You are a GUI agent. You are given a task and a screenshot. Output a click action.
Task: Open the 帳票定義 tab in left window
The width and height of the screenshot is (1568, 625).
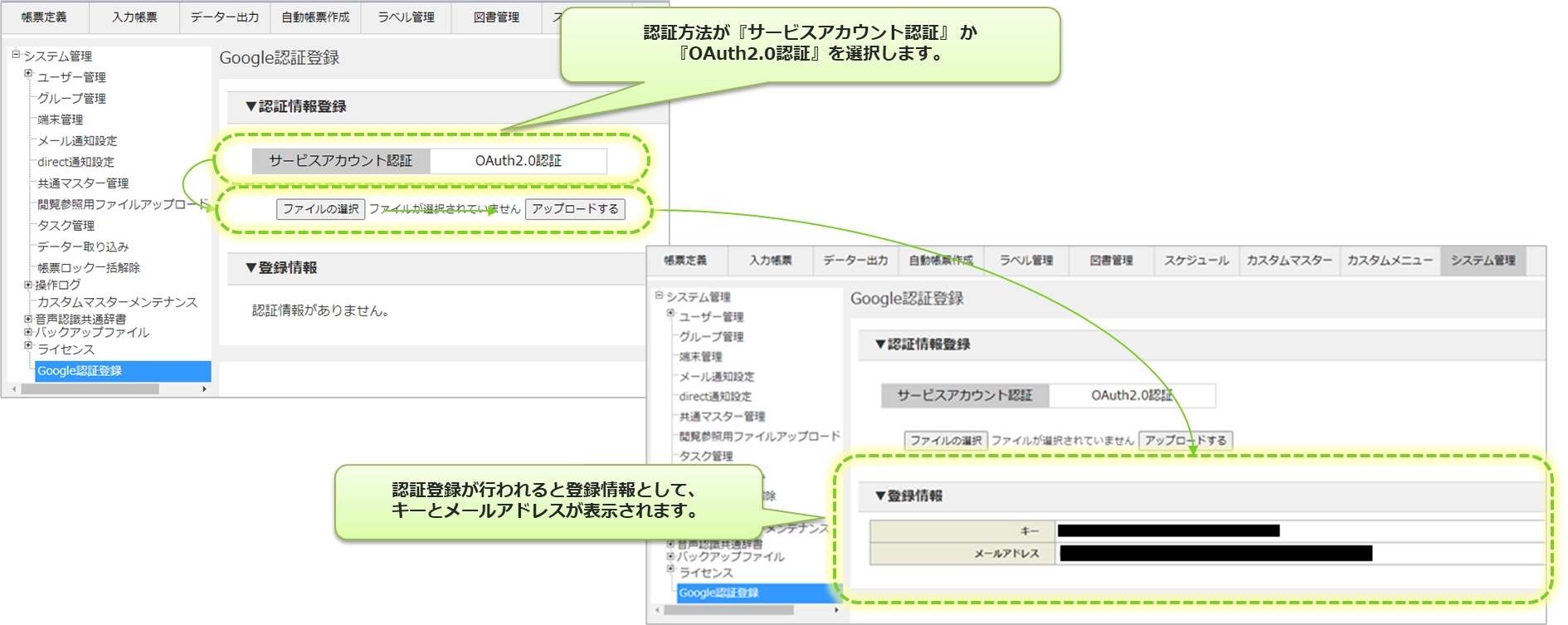click(x=45, y=17)
